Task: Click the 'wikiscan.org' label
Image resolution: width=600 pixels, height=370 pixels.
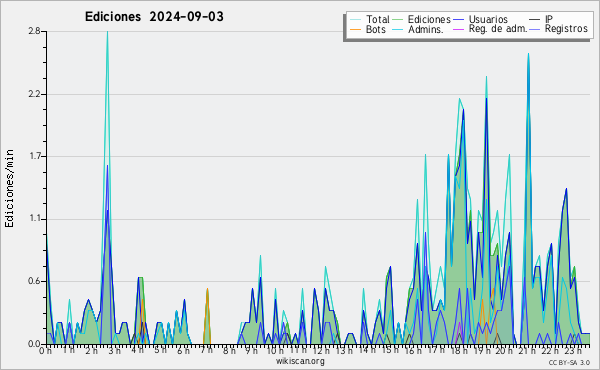Action: [x=300, y=361]
